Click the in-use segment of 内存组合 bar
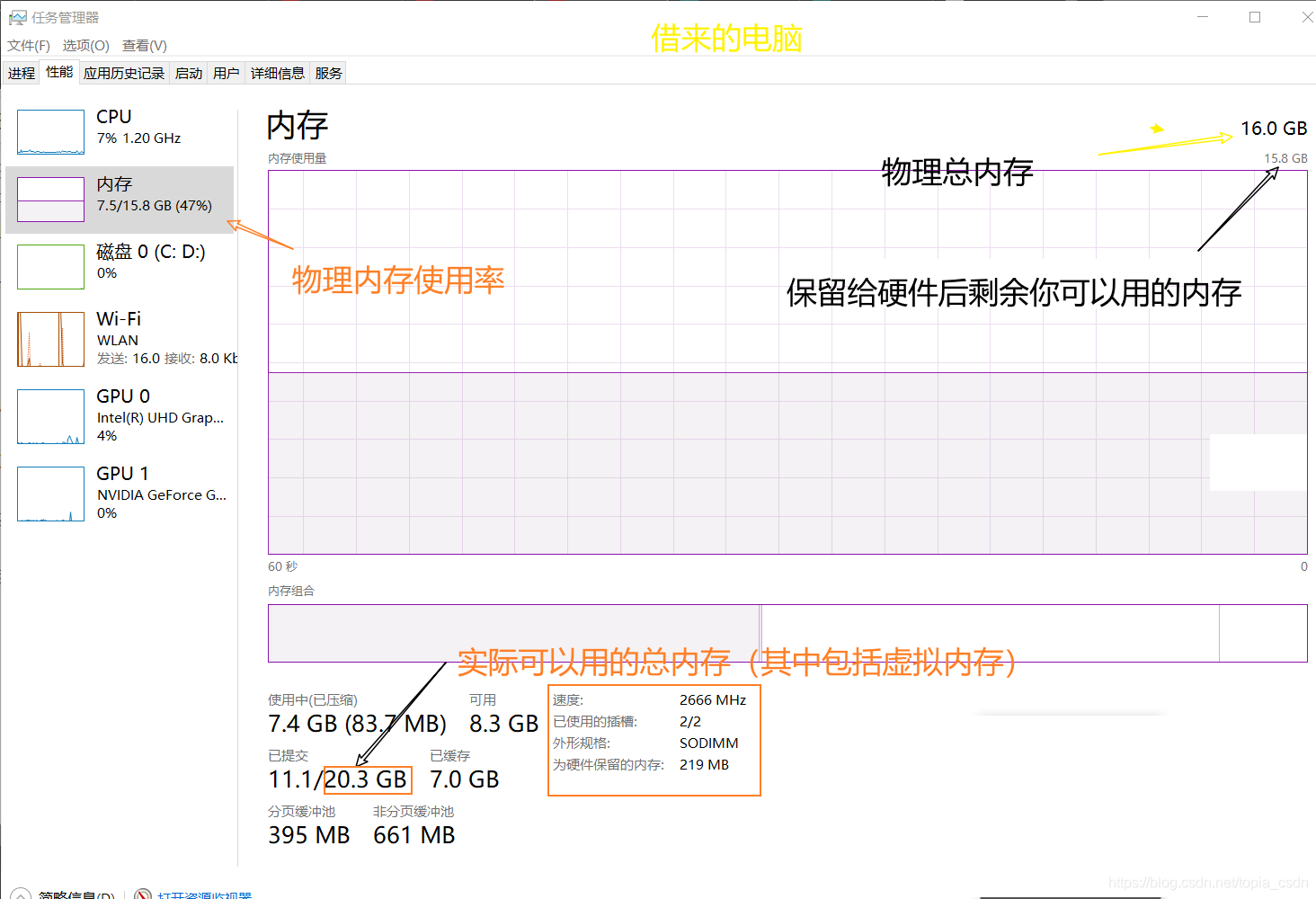Screen dimensions: 1316x899 click(x=513, y=633)
